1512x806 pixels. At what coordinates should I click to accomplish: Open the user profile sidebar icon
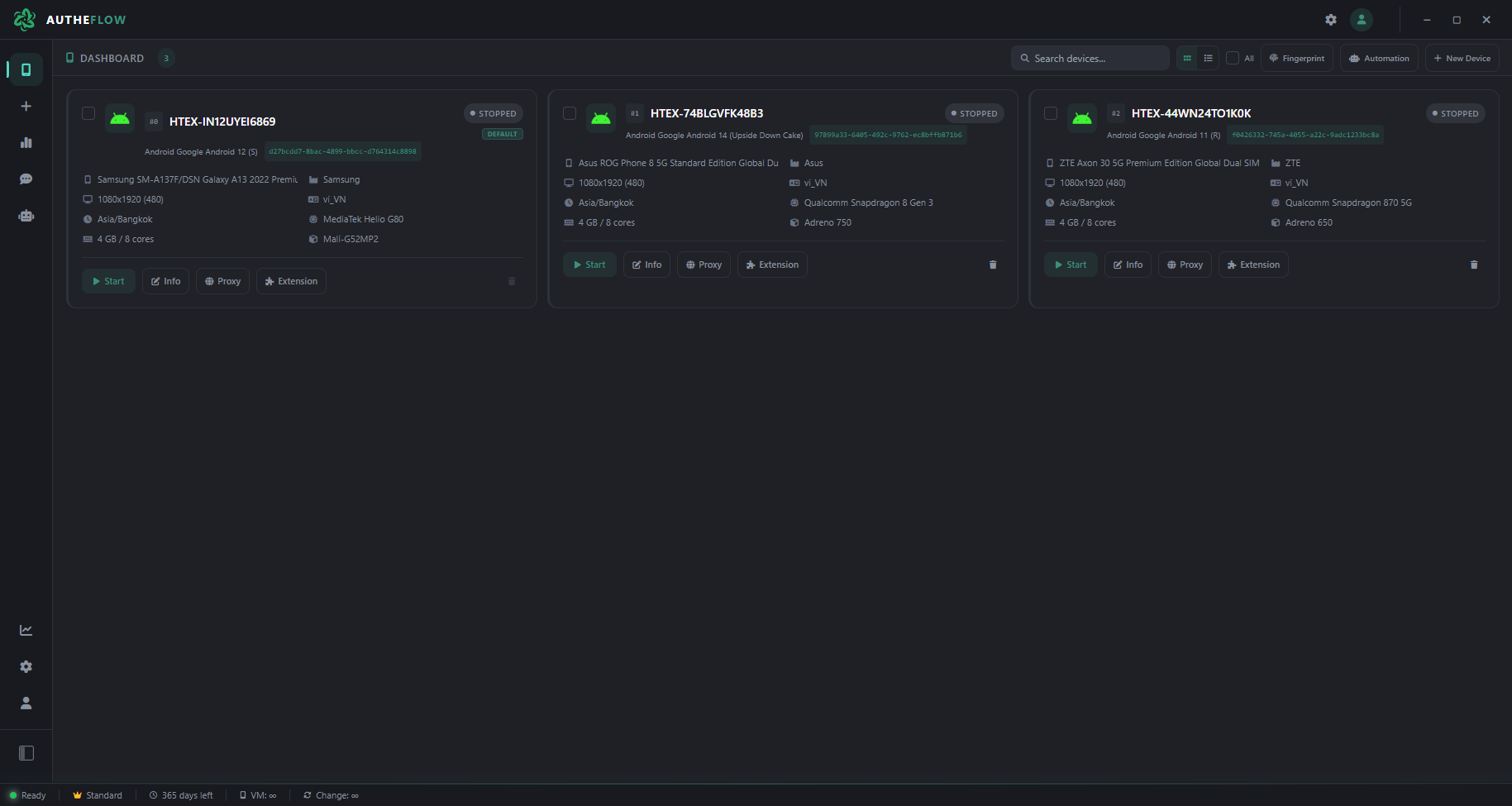coord(26,703)
